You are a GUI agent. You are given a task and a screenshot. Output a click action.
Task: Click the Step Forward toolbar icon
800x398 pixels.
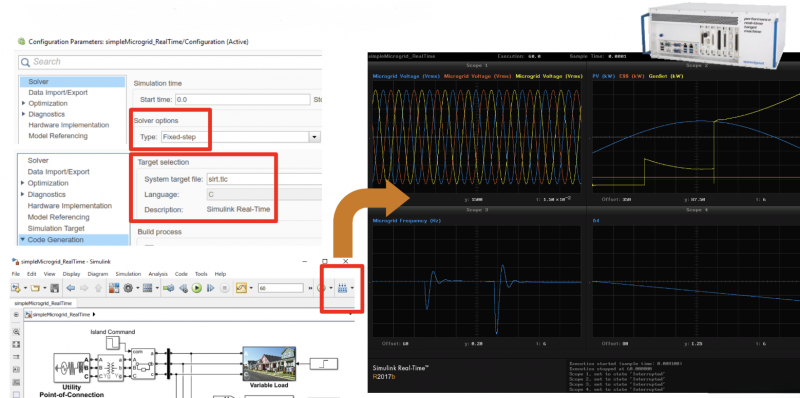pos(210,288)
